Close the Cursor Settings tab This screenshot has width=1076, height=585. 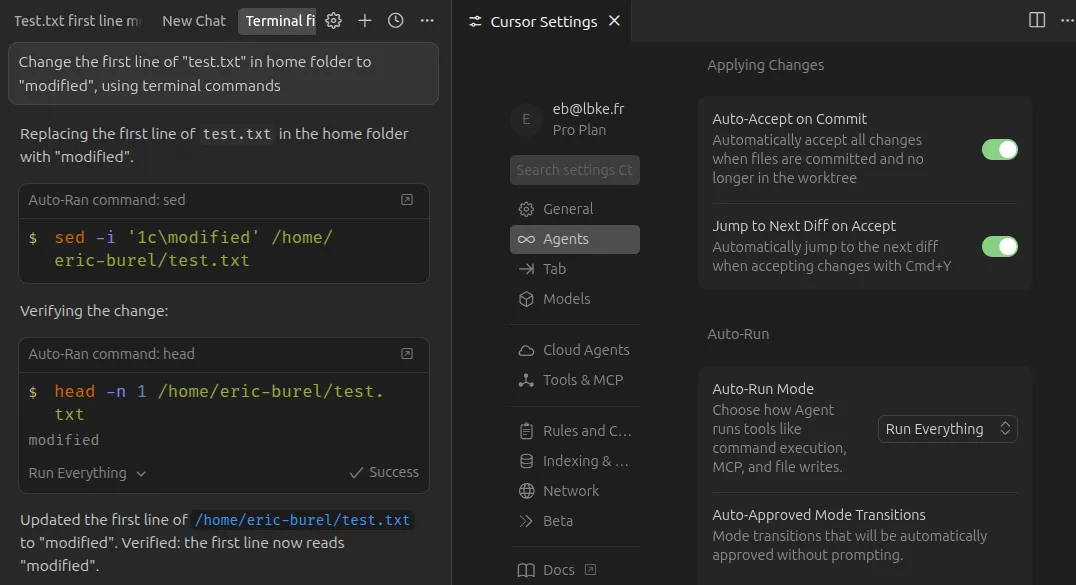614,21
